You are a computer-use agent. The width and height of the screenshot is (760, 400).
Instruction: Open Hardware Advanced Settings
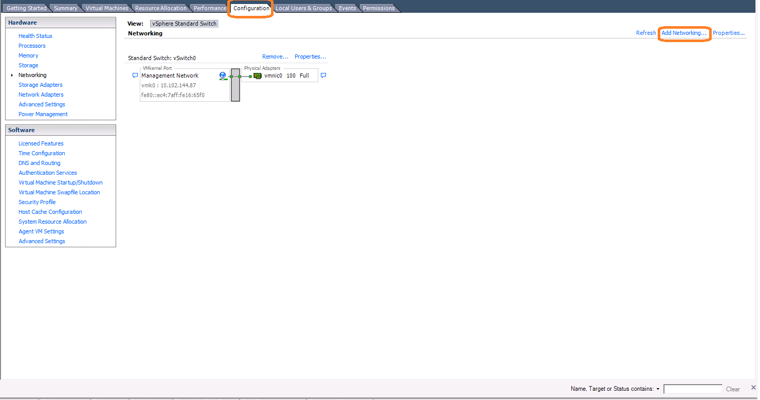[42, 104]
